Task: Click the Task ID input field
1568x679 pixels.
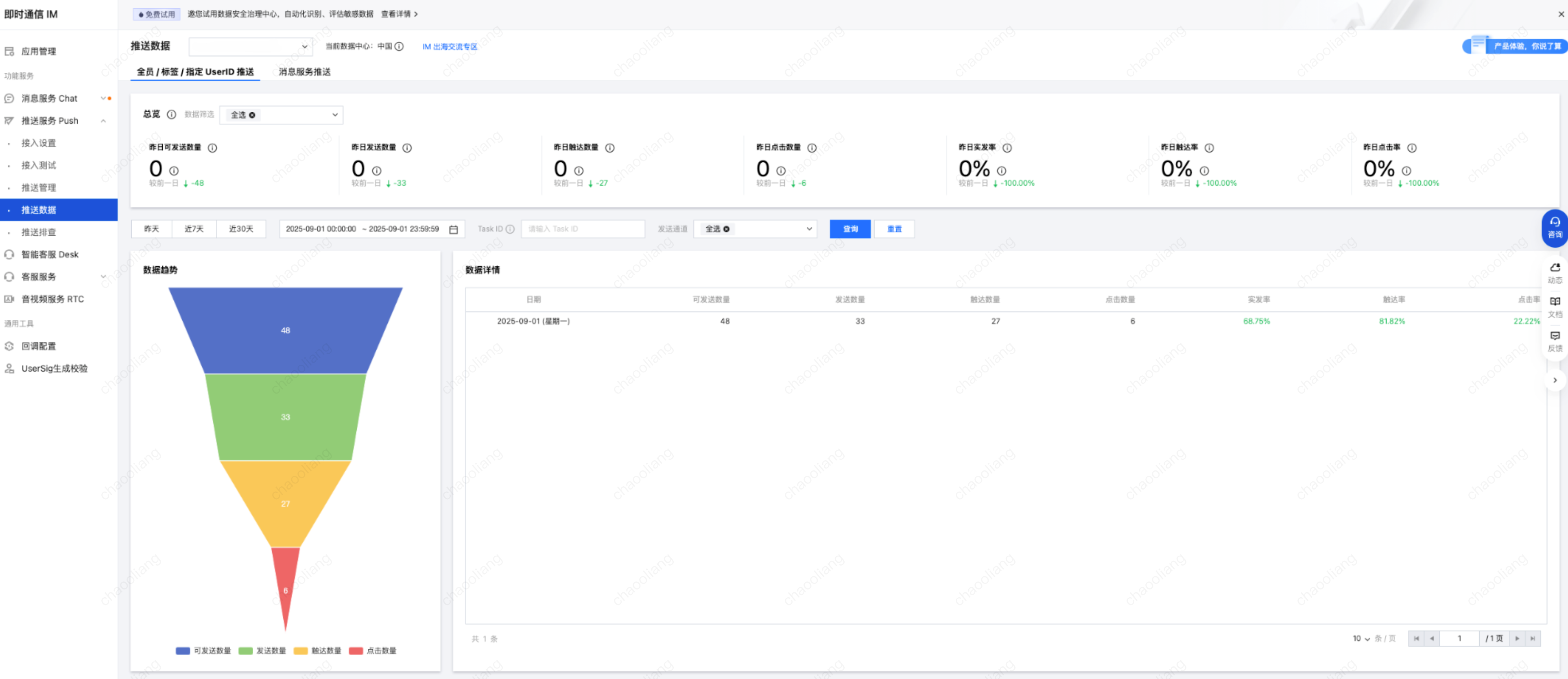Action: click(x=582, y=229)
